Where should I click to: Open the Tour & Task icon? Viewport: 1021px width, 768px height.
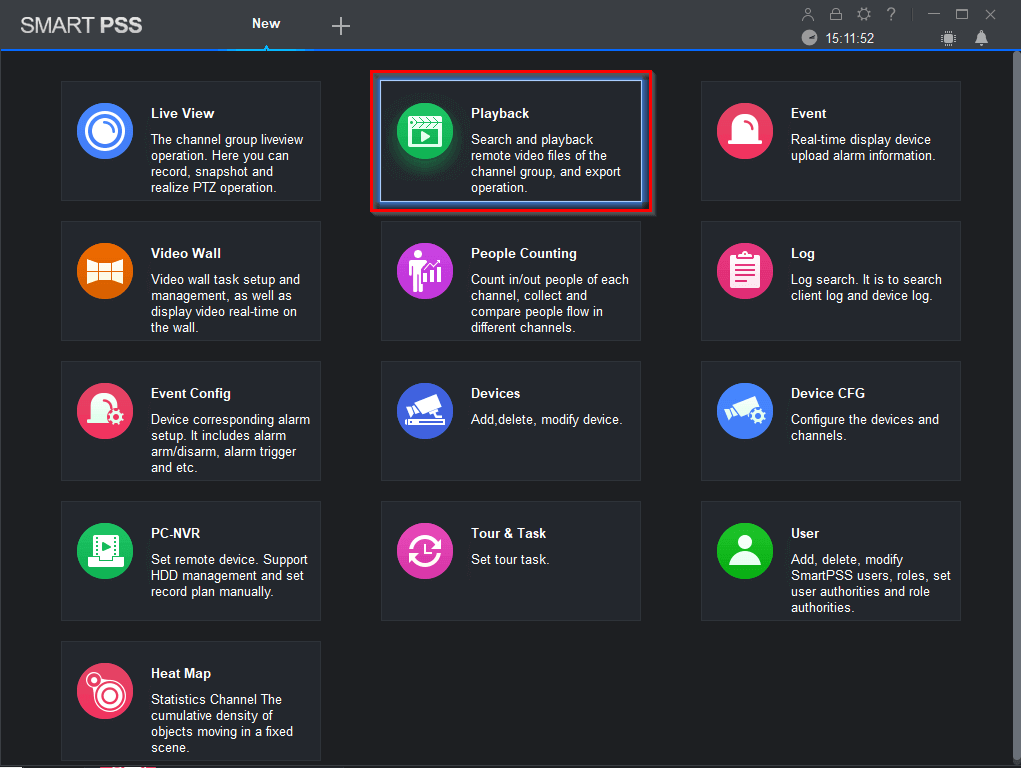(425, 551)
